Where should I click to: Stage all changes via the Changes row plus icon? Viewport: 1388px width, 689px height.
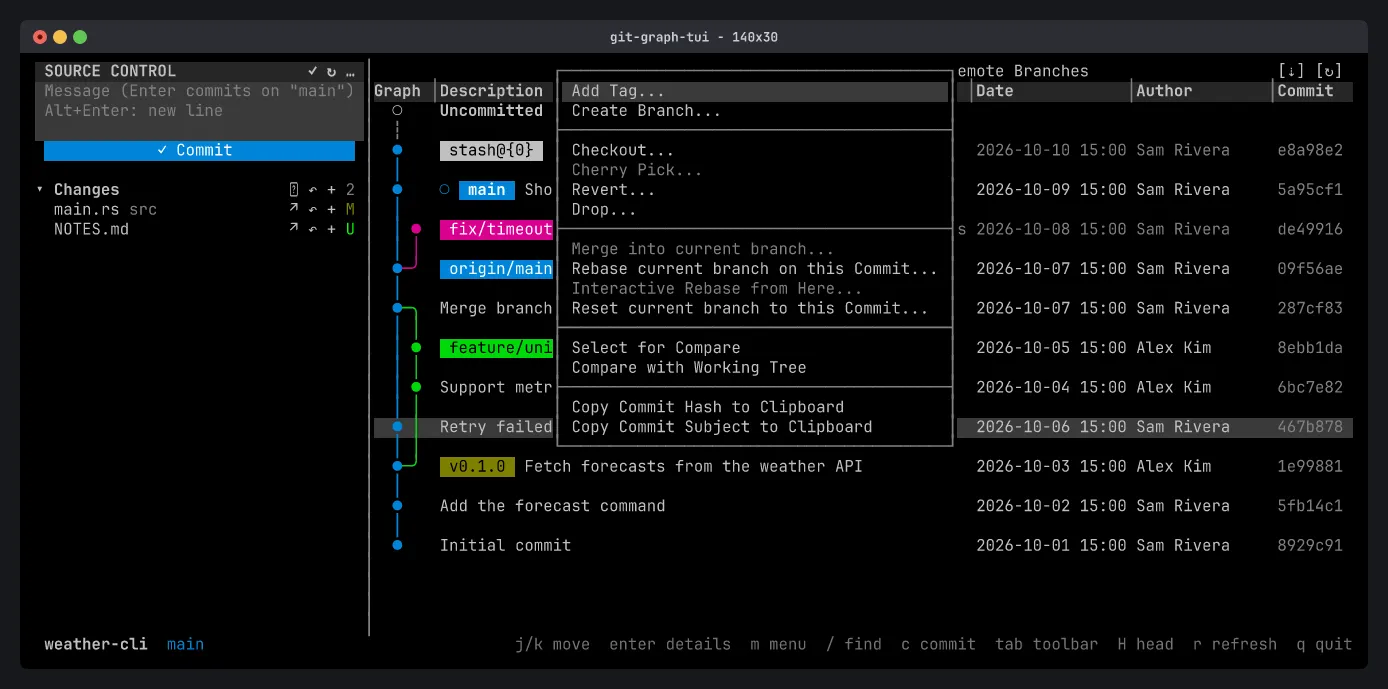(331, 190)
